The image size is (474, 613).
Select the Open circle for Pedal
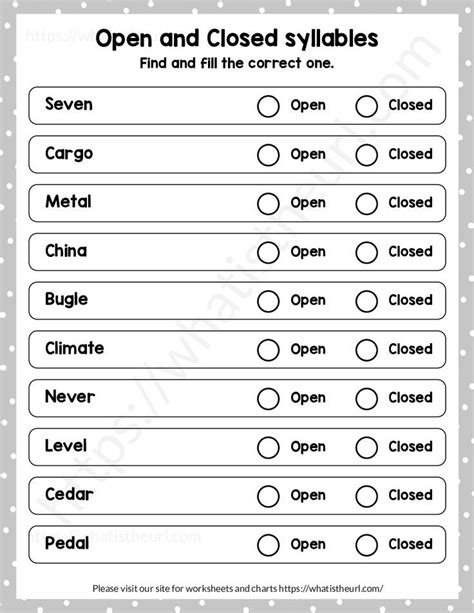[268, 545]
